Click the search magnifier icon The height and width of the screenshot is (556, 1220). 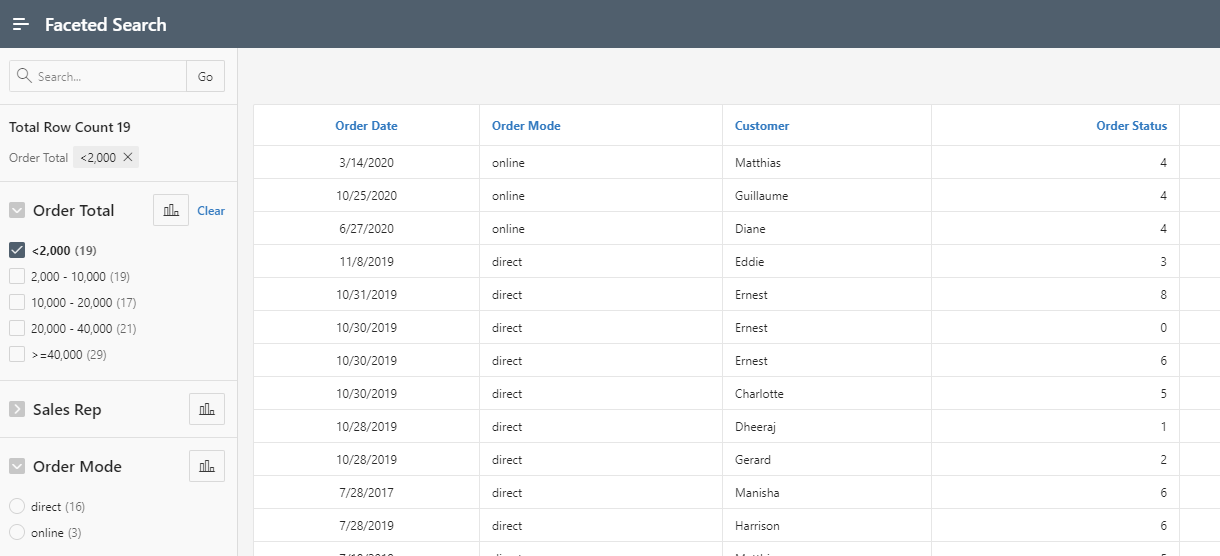coord(26,76)
